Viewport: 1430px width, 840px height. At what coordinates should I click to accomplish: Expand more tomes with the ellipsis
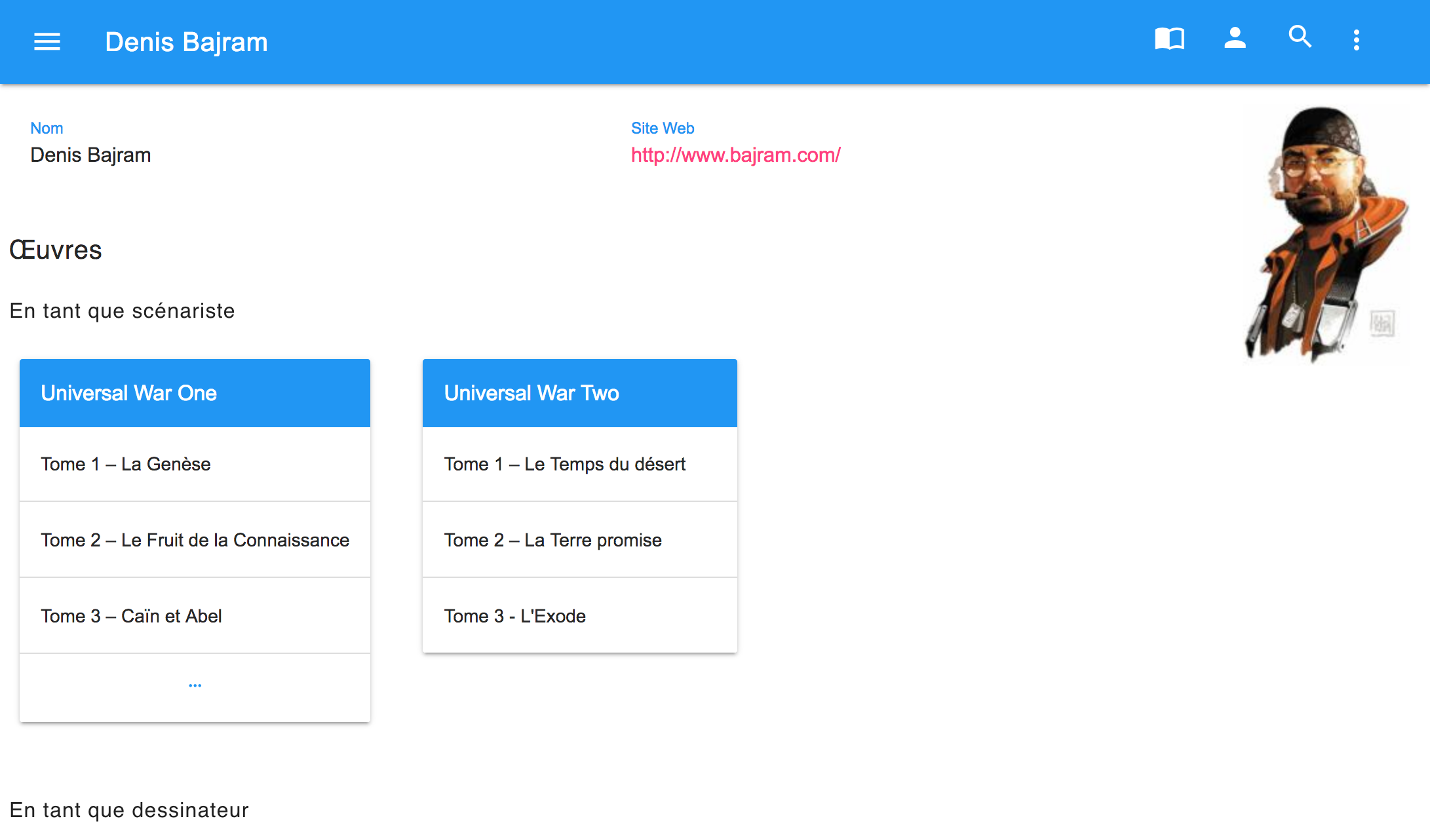pyautogui.click(x=195, y=686)
